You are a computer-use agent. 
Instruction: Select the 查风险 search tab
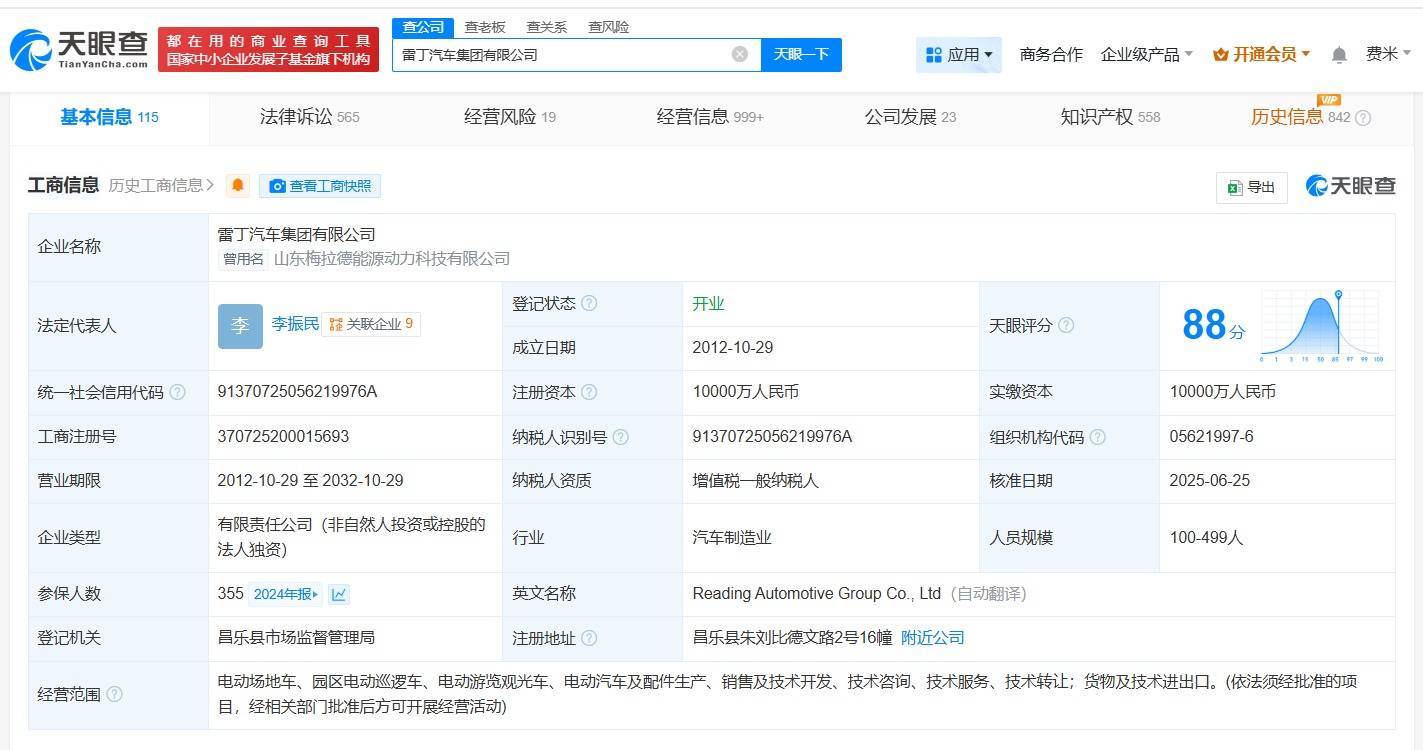tap(609, 27)
